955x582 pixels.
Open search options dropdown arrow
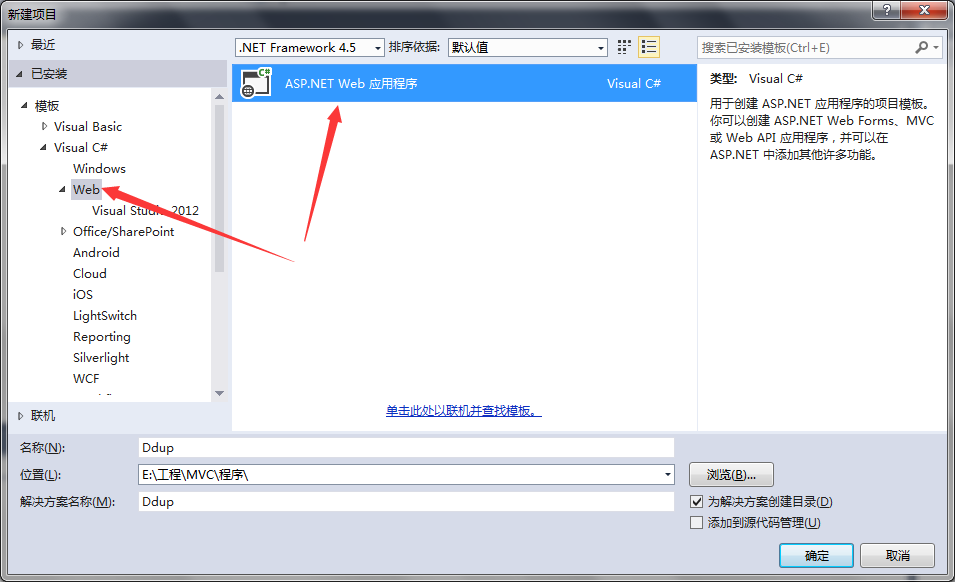(936, 47)
